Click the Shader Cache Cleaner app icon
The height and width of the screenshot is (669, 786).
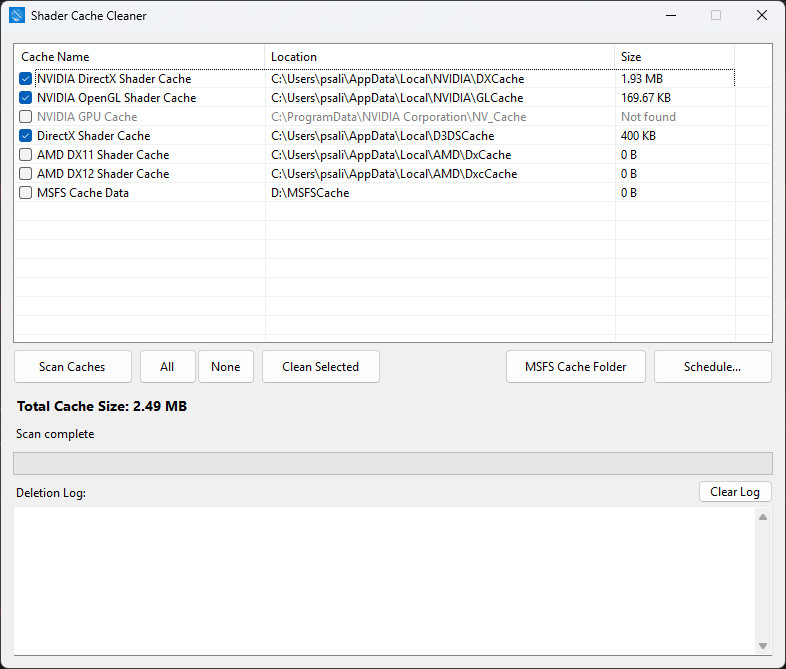pyautogui.click(x=17, y=16)
